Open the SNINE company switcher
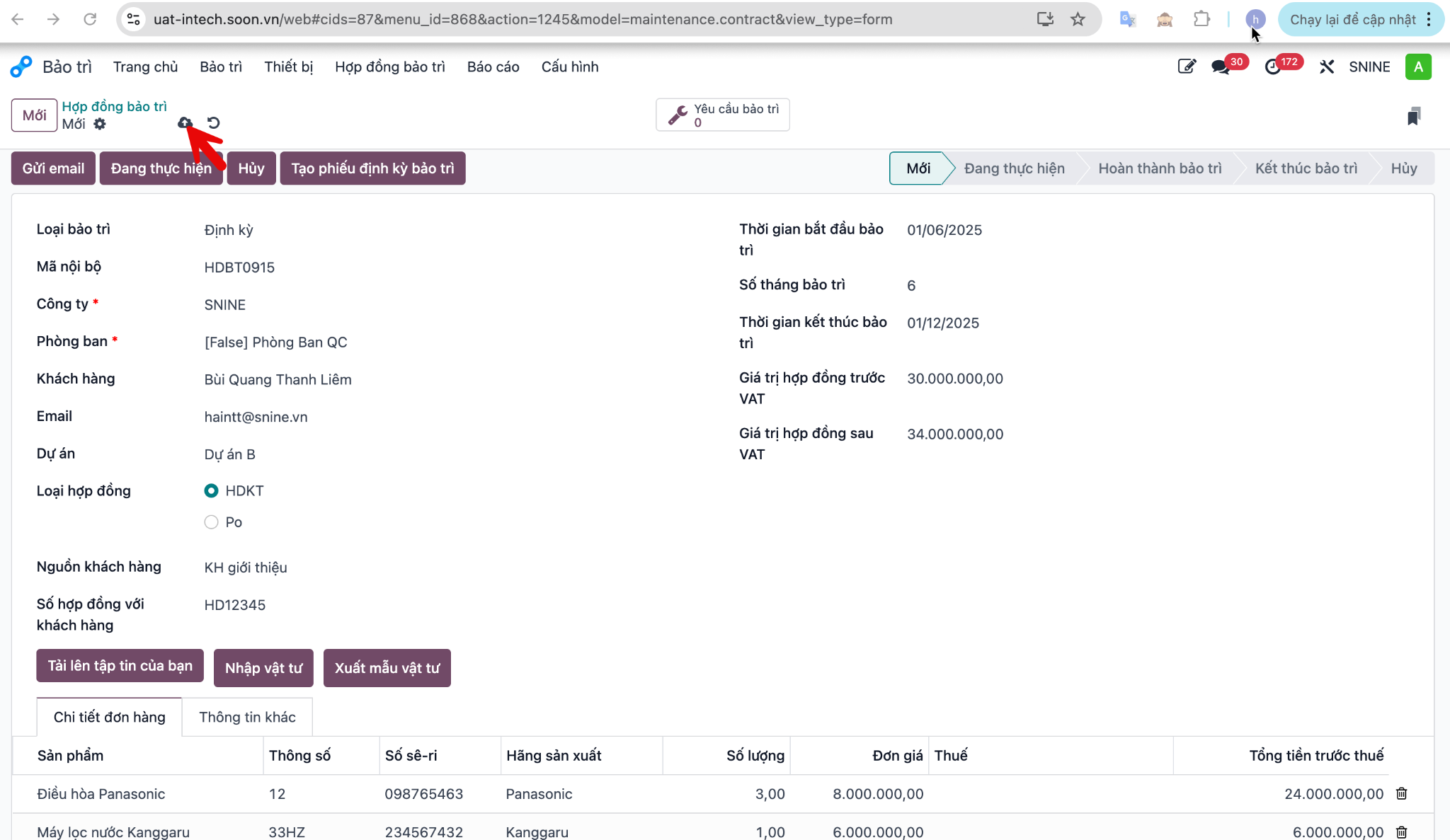Image resolution: width=1450 pixels, height=840 pixels. point(1369,67)
